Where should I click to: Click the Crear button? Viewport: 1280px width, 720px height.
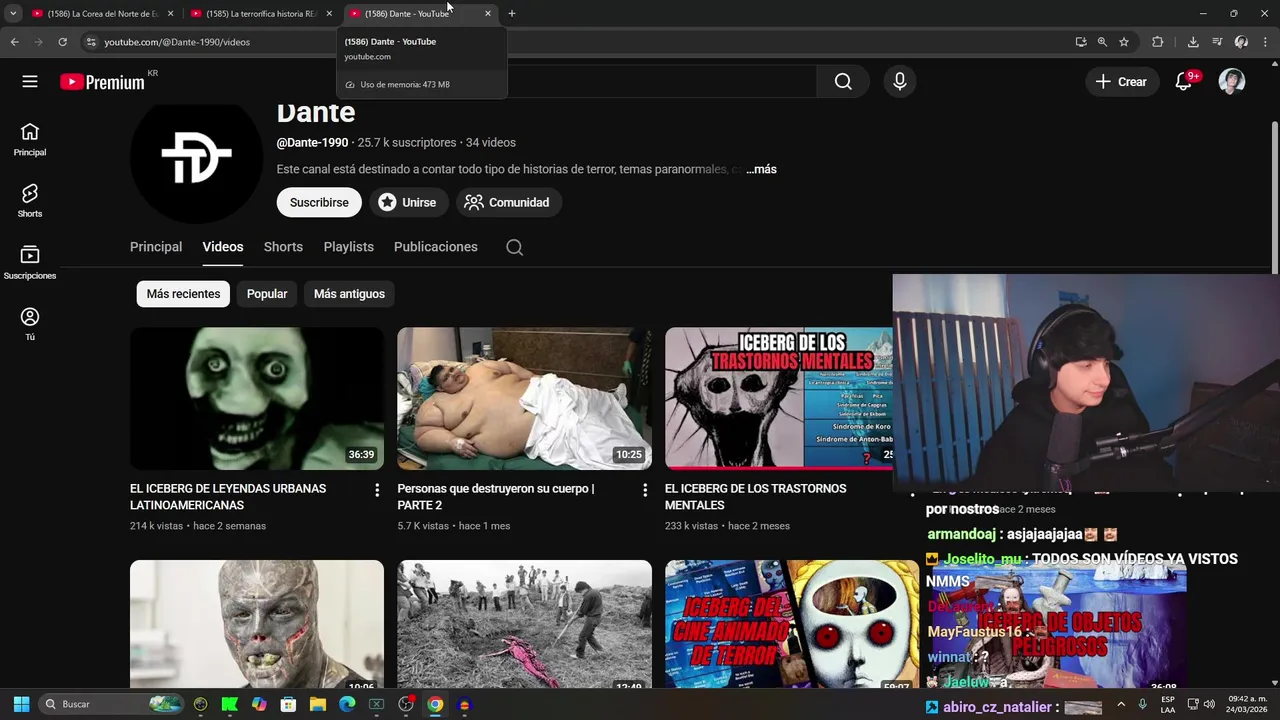tap(1122, 82)
